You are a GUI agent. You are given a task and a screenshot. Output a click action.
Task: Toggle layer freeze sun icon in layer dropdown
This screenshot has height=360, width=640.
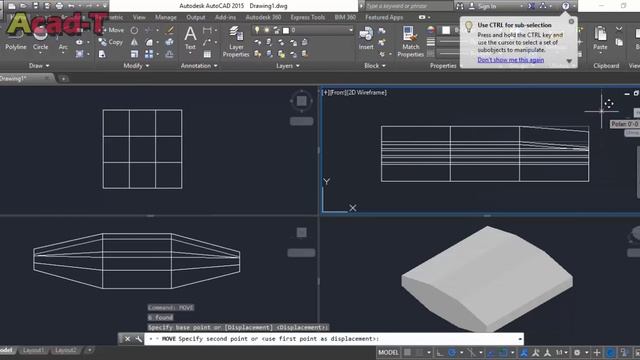(x=267, y=30)
